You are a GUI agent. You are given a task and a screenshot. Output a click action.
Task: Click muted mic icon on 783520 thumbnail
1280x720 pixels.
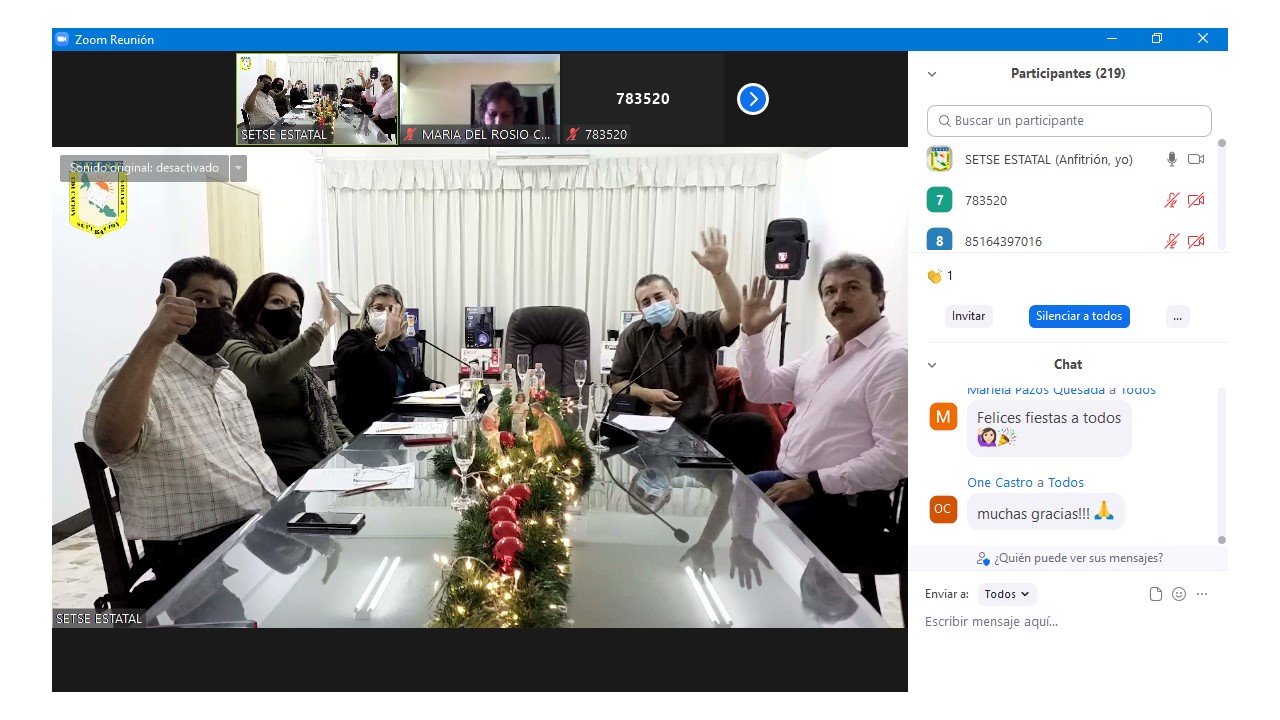[573, 134]
